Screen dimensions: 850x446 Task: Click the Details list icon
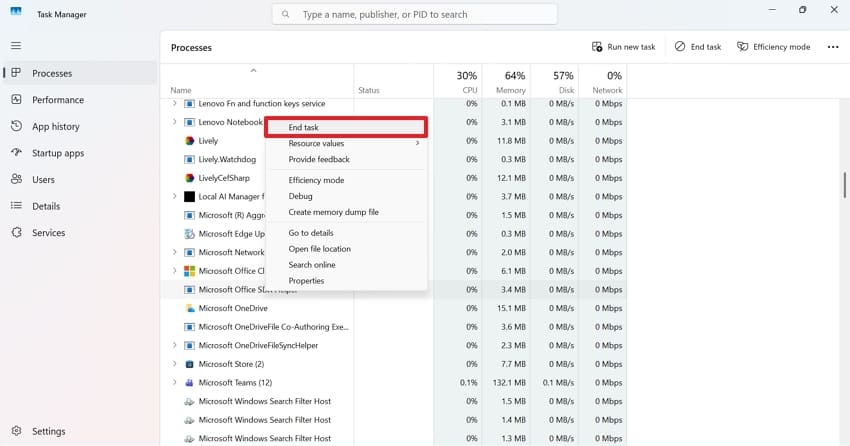16,205
